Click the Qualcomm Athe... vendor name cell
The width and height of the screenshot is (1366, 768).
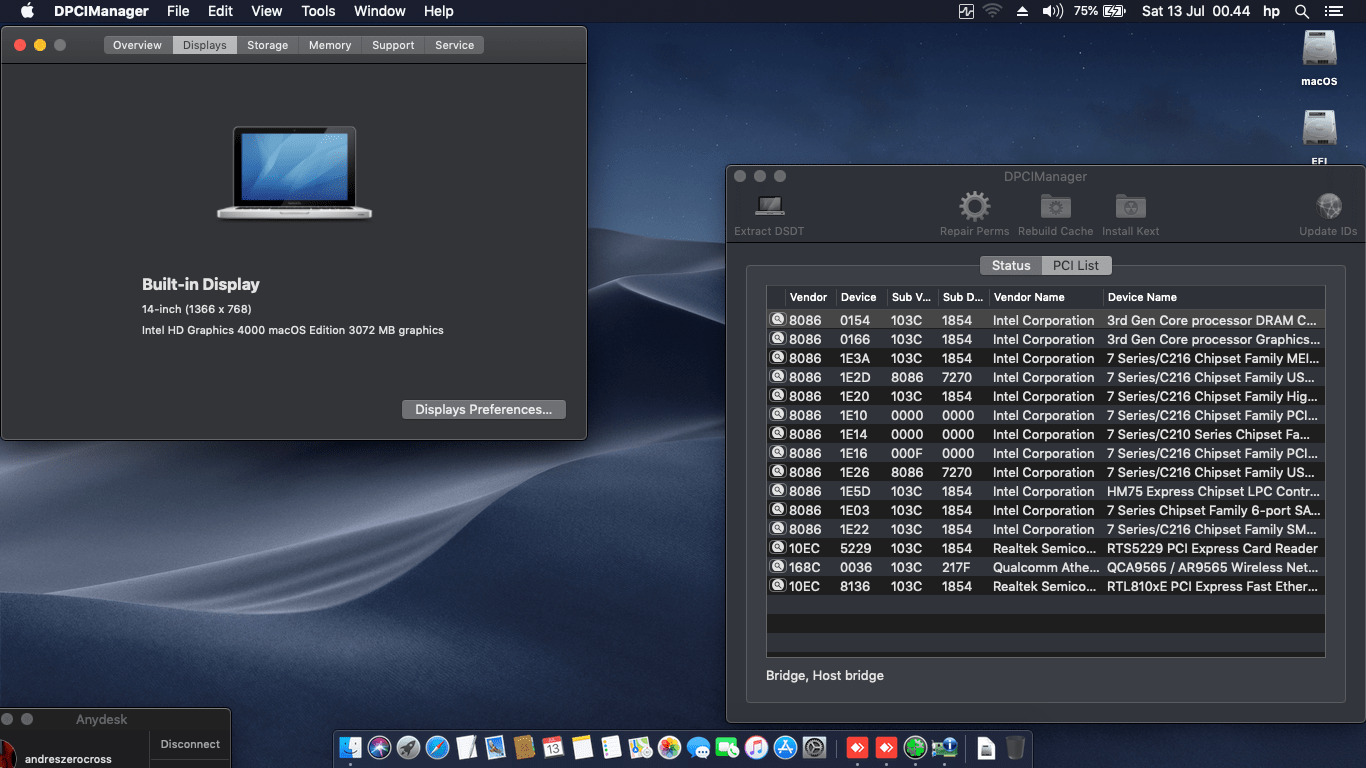pyautogui.click(x=1044, y=567)
